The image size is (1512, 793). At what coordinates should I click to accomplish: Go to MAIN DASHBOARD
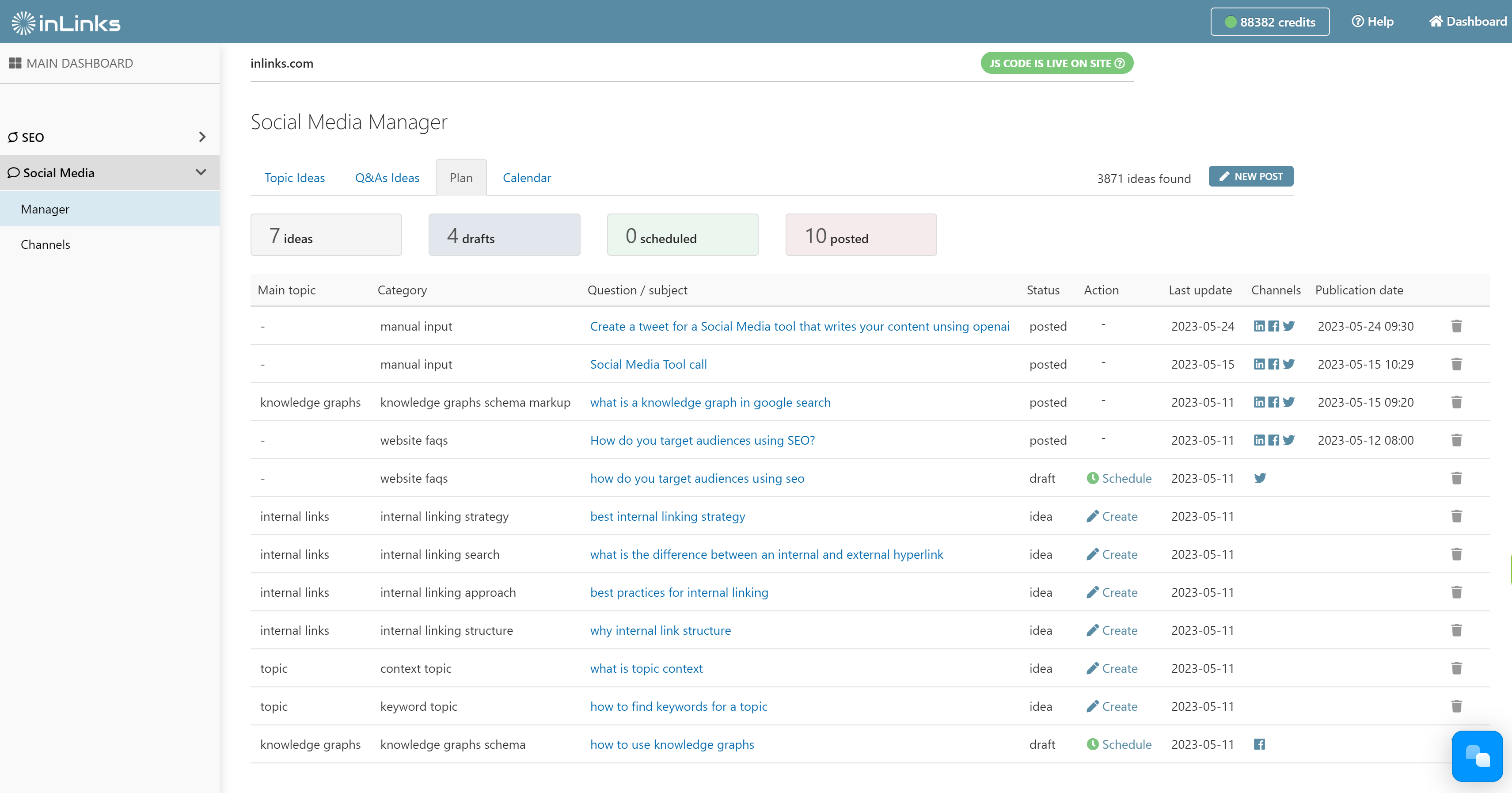tap(71, 63)
